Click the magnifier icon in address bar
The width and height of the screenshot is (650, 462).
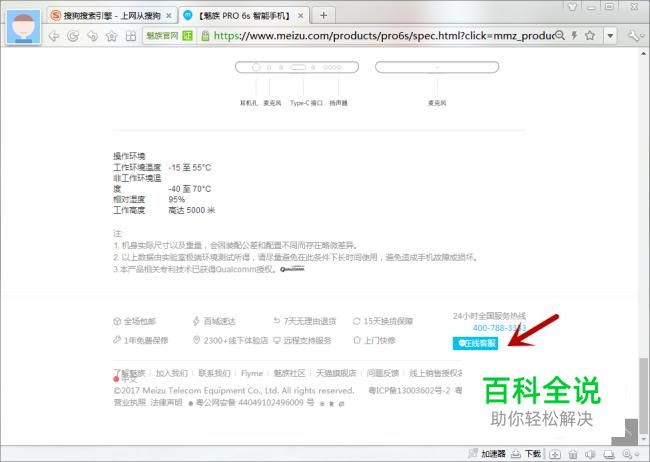[560, 36]
